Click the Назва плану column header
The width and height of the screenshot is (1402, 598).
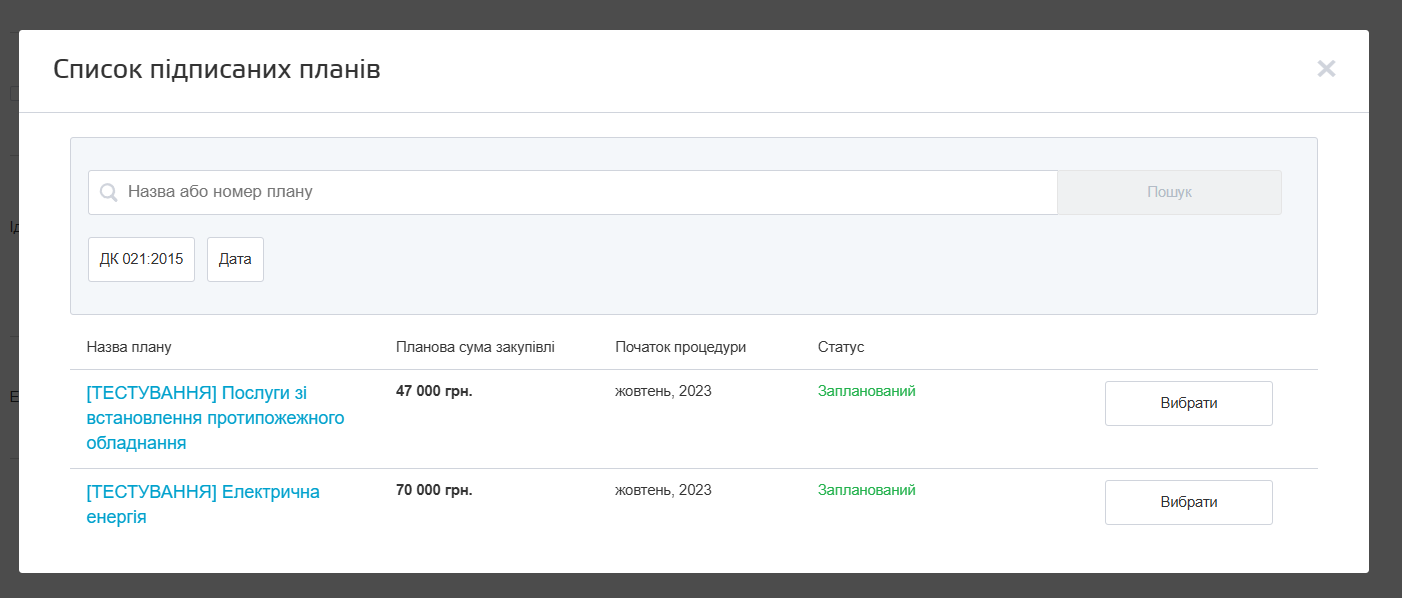pos(129,347)
